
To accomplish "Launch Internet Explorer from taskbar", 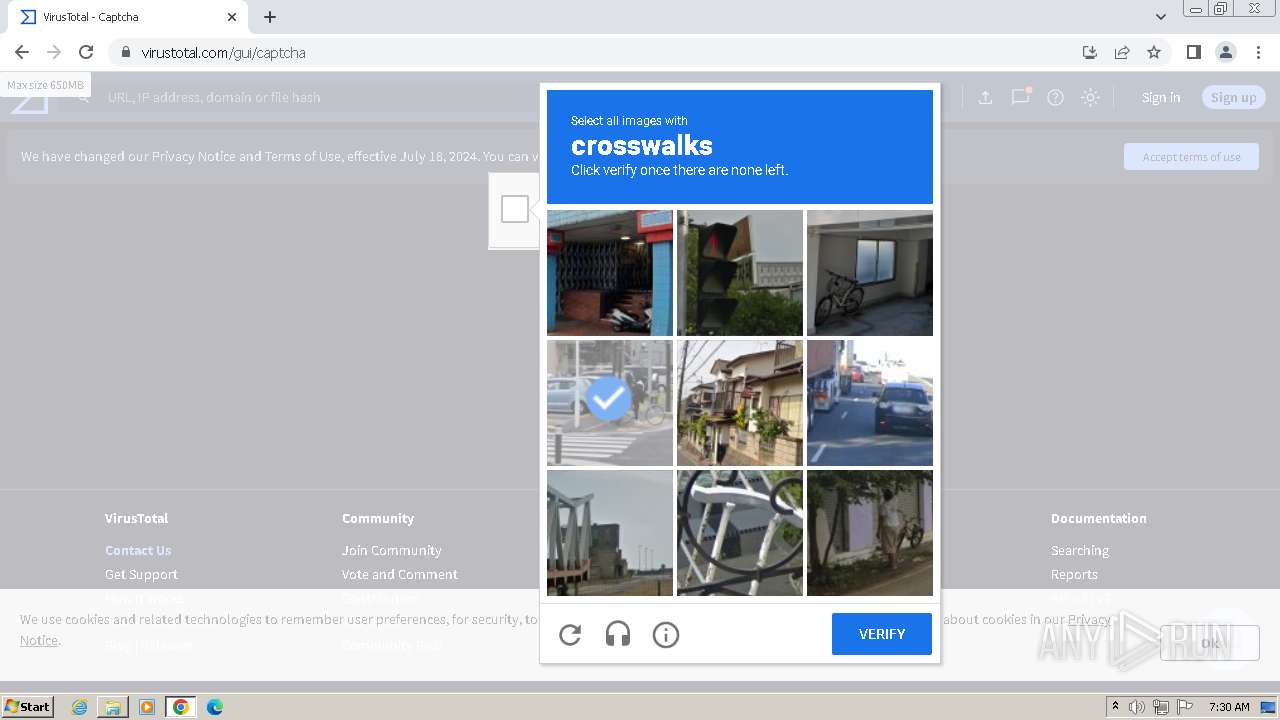I will tap(80, 707).
